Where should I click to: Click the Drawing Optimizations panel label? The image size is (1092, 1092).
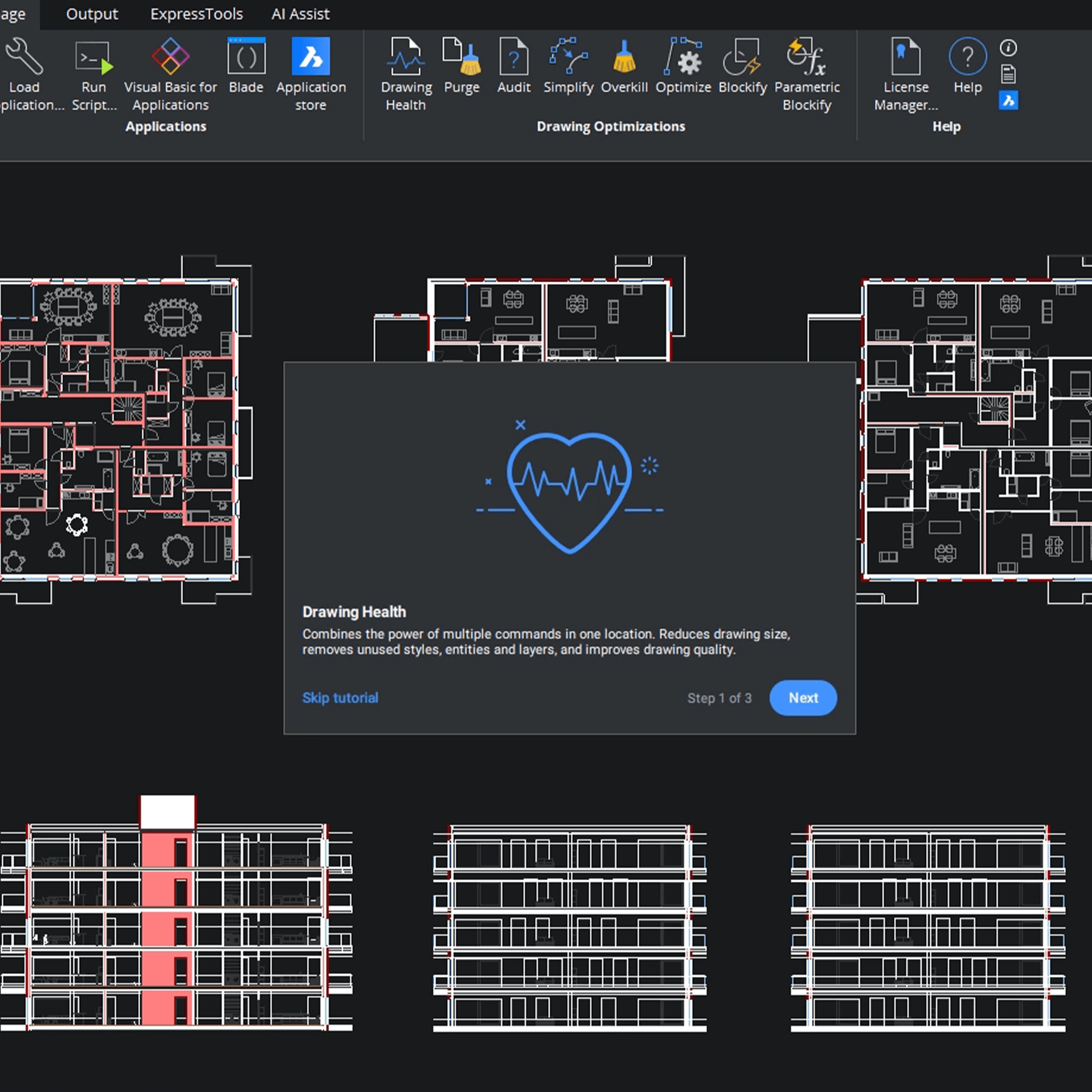pyautogui.click(x=610, y=126)
